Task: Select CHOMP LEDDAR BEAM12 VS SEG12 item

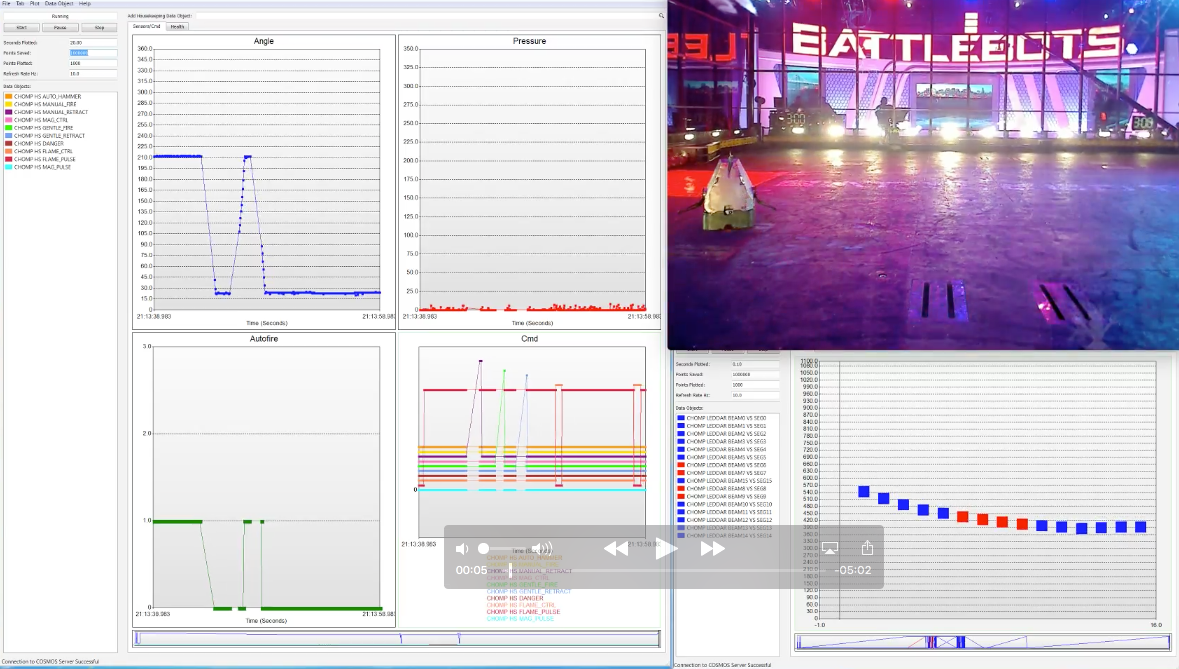Action: [725, 520]
